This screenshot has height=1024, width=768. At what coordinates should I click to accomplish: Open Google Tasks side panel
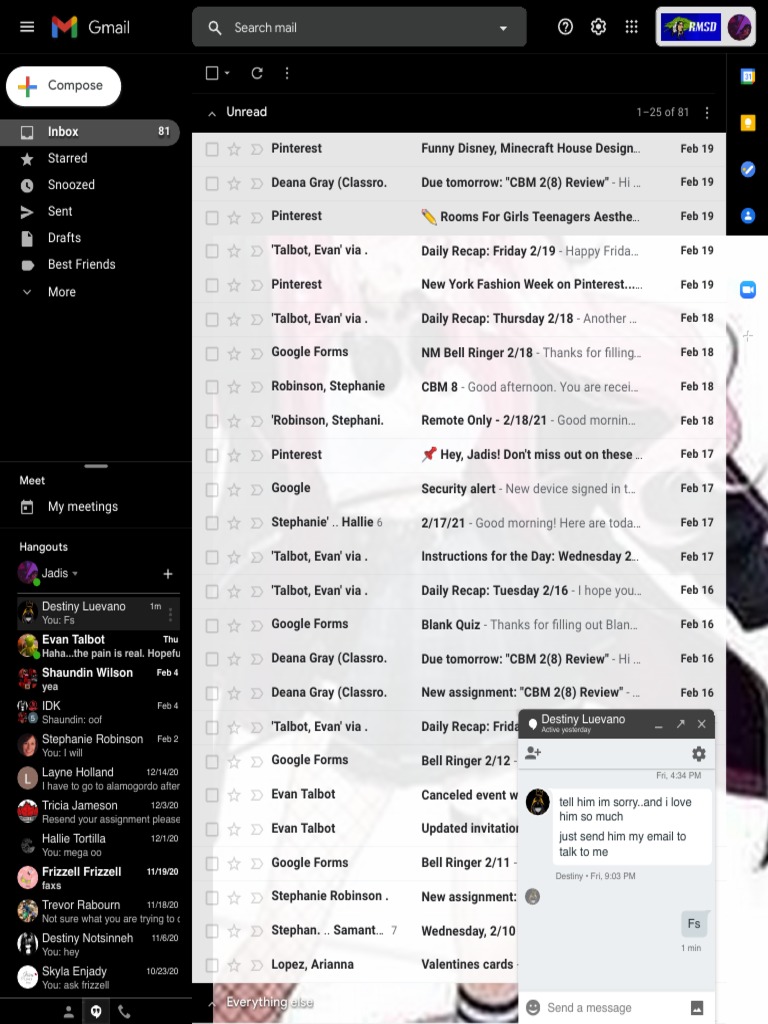748,169
